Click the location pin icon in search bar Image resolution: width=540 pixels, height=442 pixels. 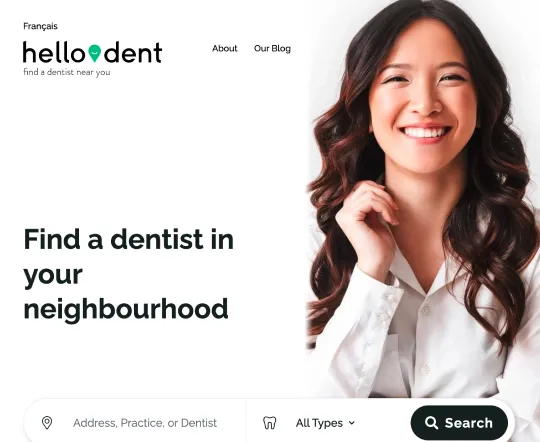pos(47,423)
